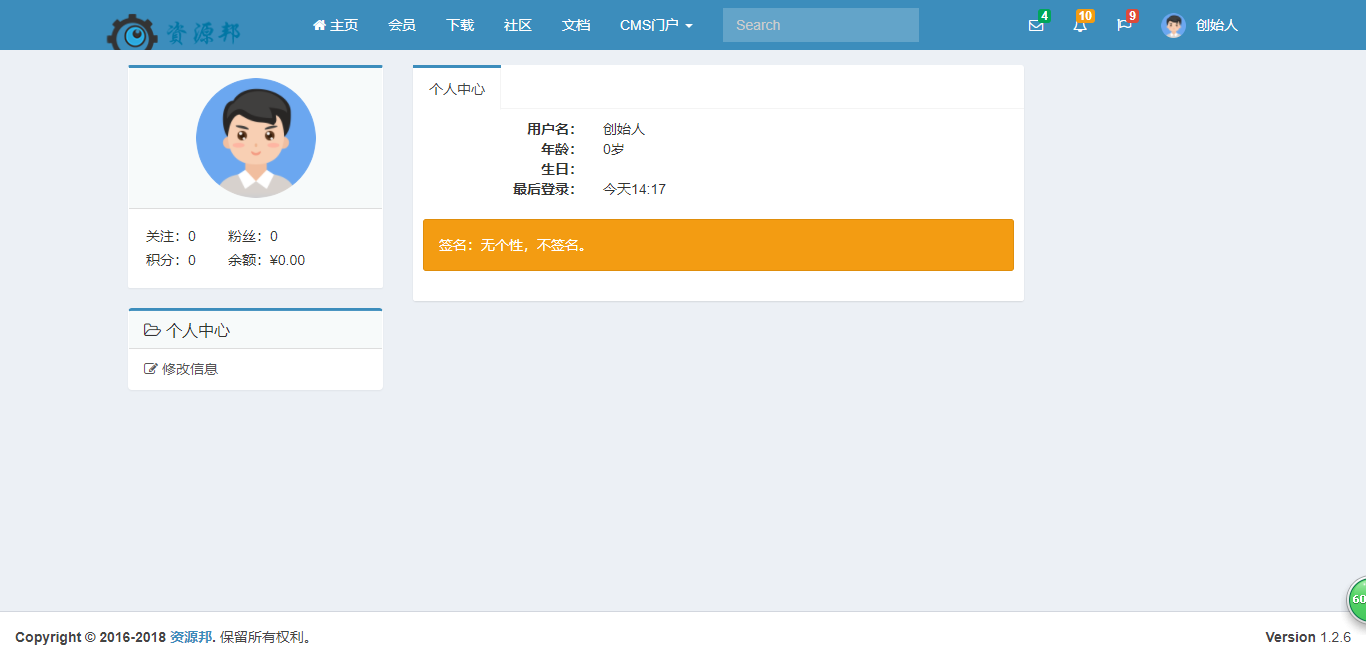Screen dimensions: 1366x662
Task: Click the green circular badge at right edge
Action: (x=1357, y=599)
